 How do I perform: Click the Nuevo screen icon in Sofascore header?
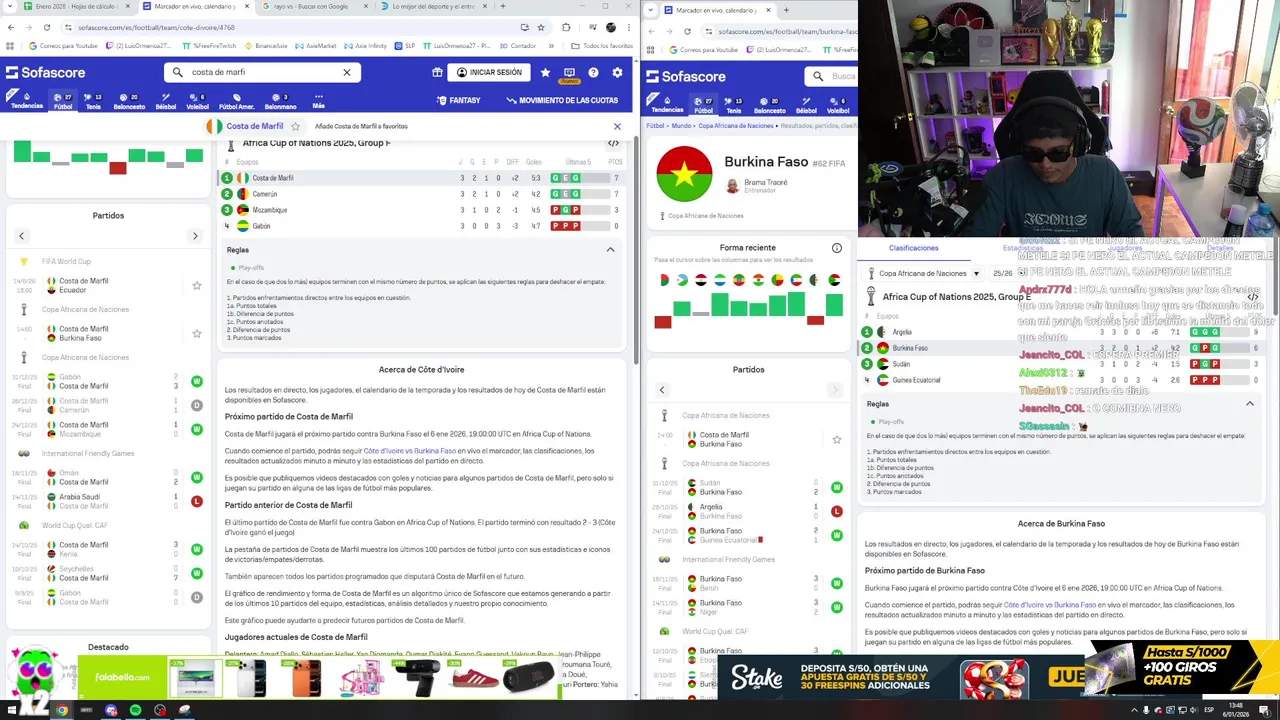pos(569,73)
